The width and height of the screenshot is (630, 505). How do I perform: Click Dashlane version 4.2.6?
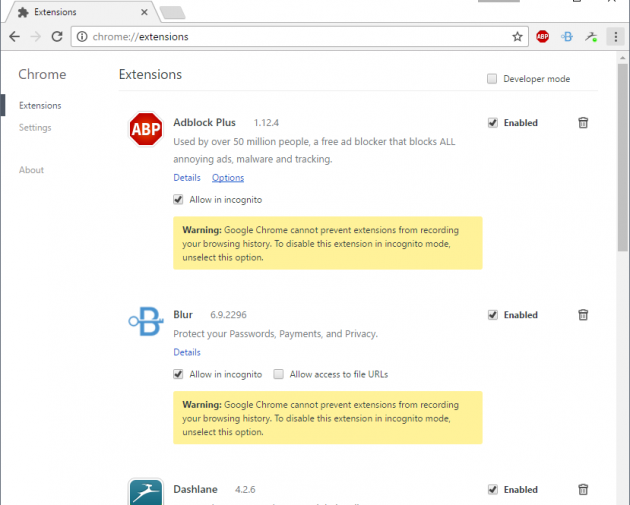tap(245, 489)
